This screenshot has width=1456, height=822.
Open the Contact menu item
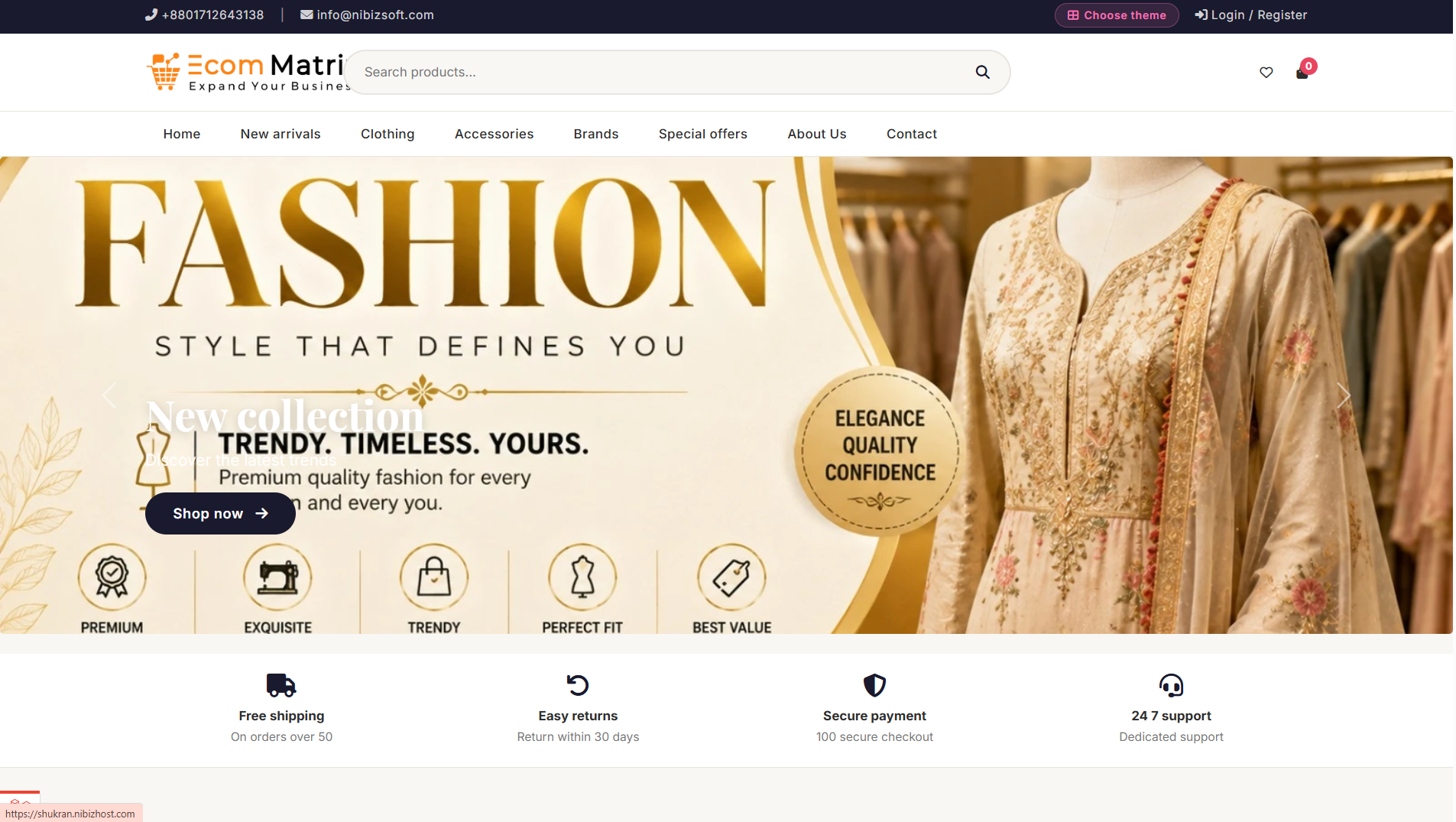point(912,134)
